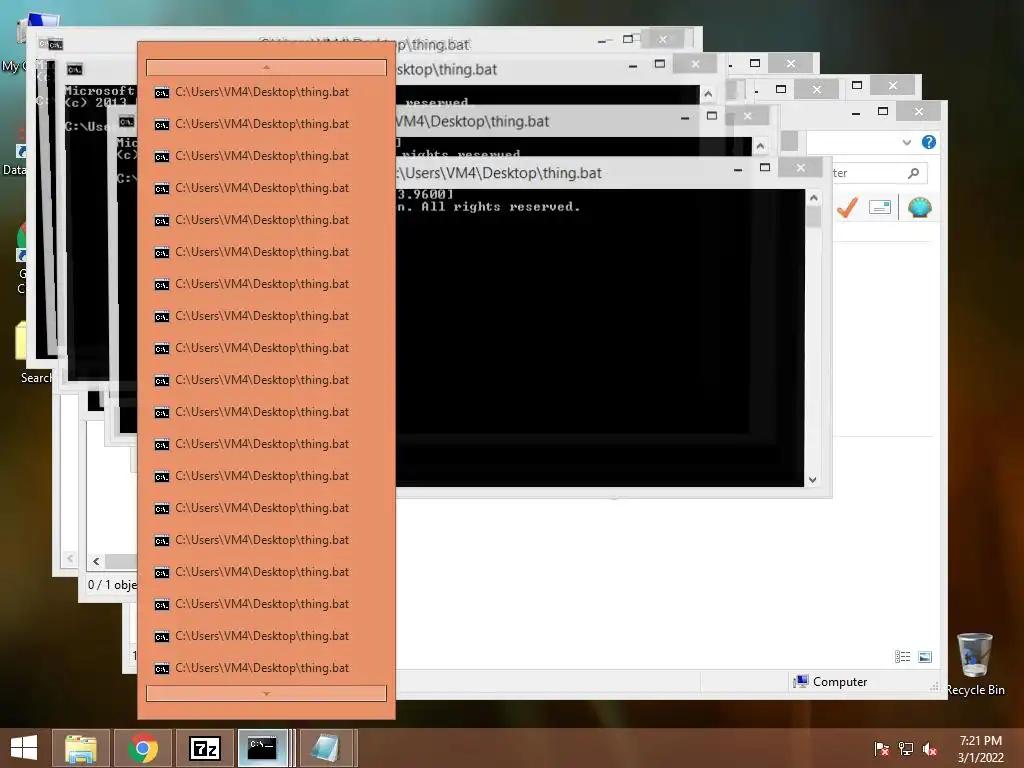Expand the address bar dropdown chevron
The height and width of the screenshot is (768, 1024).
(x=906, y=142)
